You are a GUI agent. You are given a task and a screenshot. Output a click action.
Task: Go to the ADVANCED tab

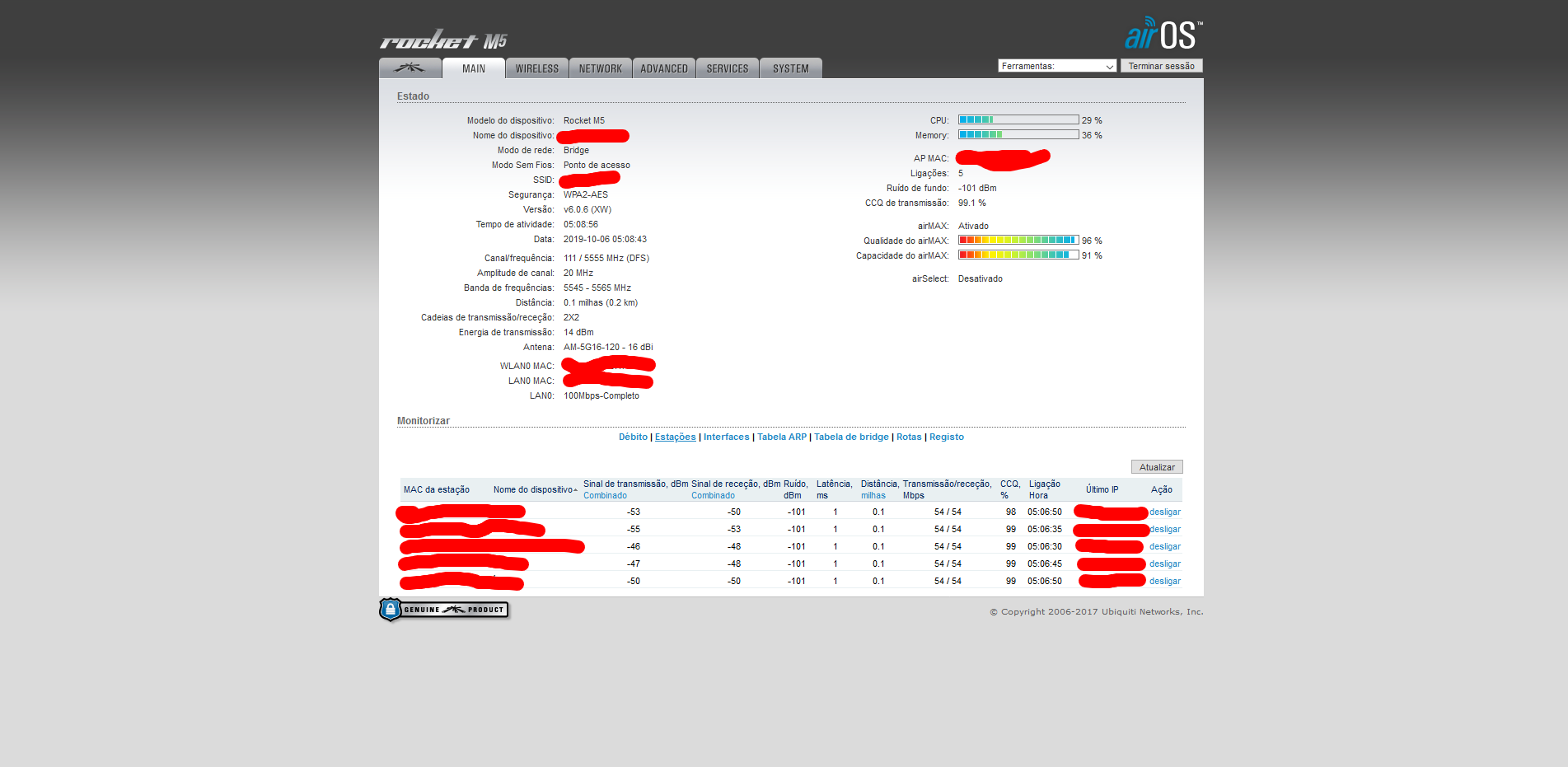tap(664, 68)
